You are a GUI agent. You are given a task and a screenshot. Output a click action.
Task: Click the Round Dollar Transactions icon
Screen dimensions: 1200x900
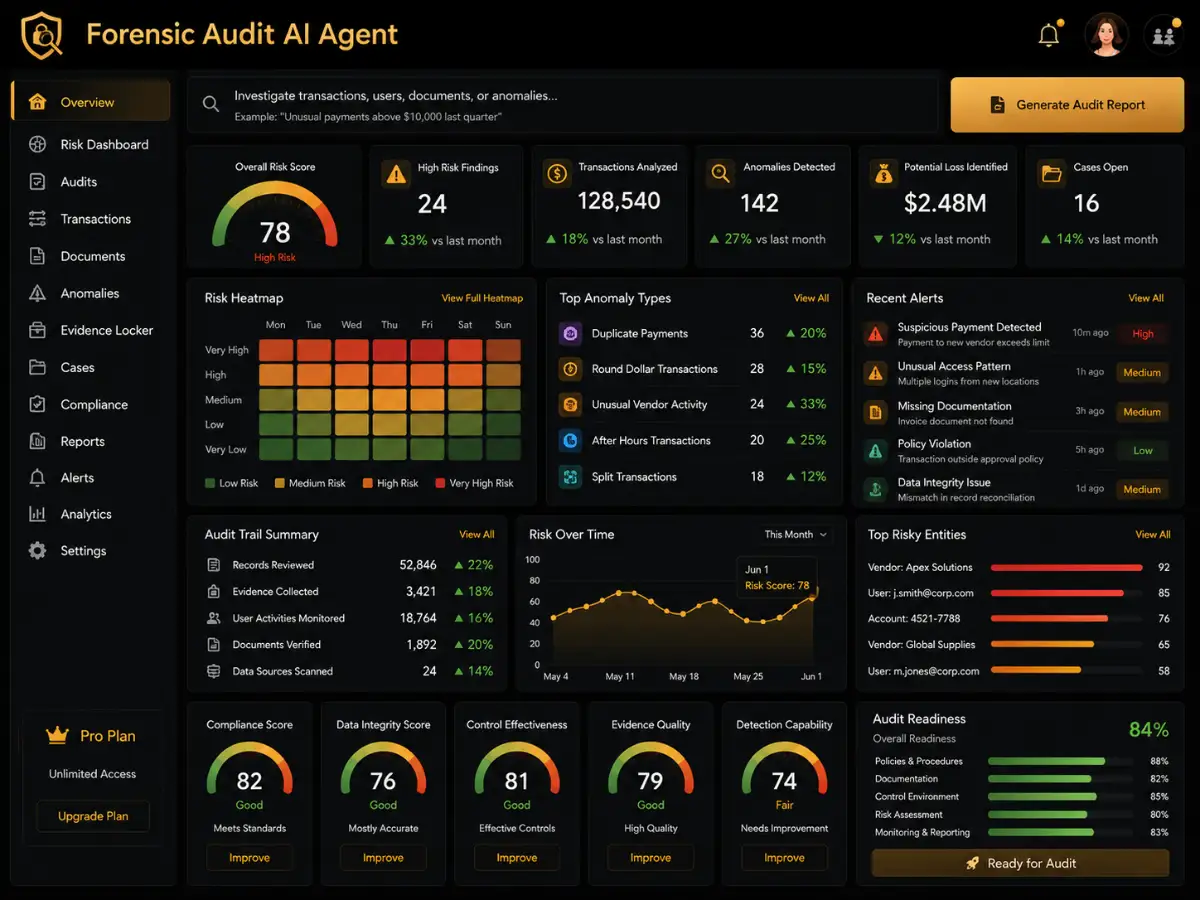click(x=570, y=369)
